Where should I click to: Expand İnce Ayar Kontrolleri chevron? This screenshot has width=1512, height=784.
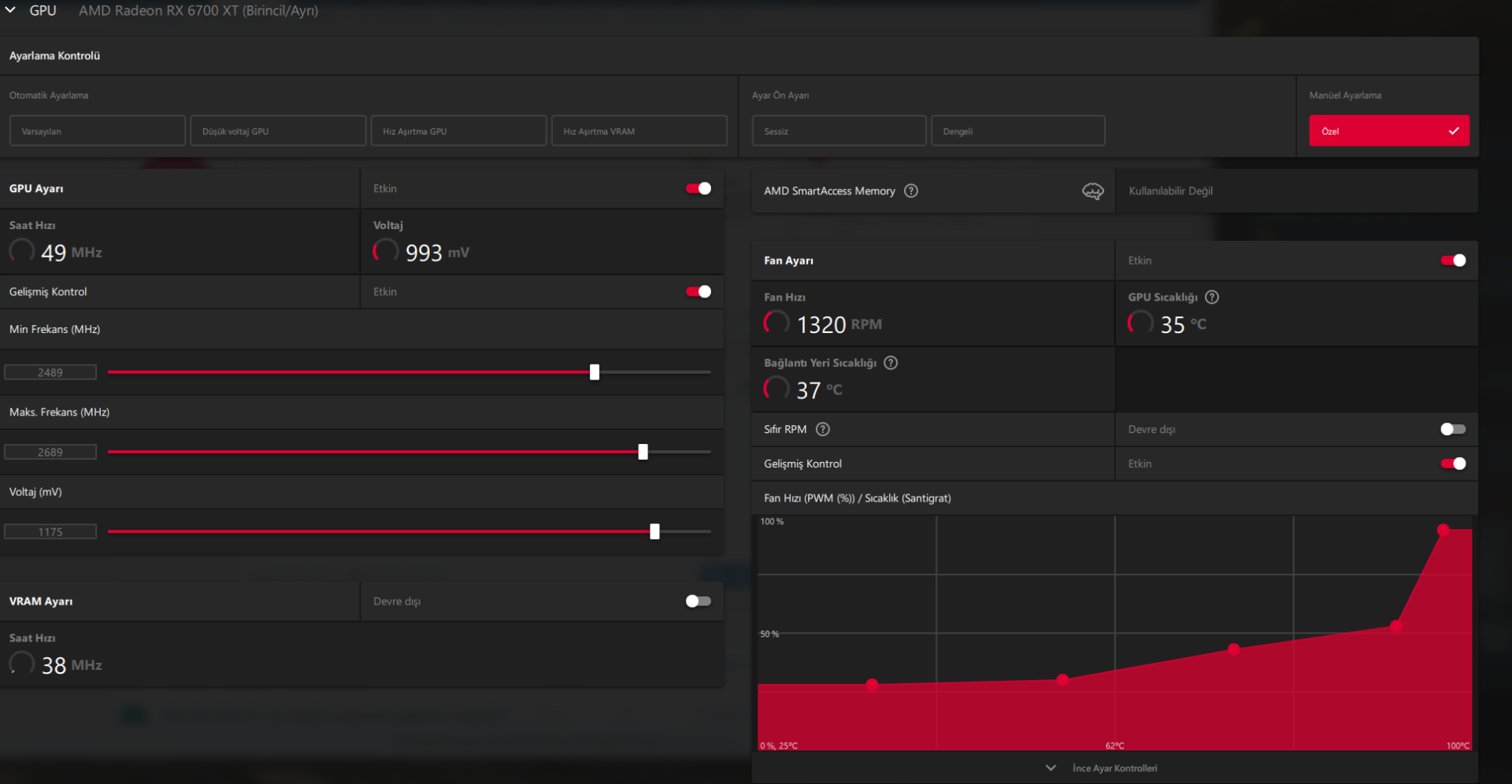[1051, 767]
